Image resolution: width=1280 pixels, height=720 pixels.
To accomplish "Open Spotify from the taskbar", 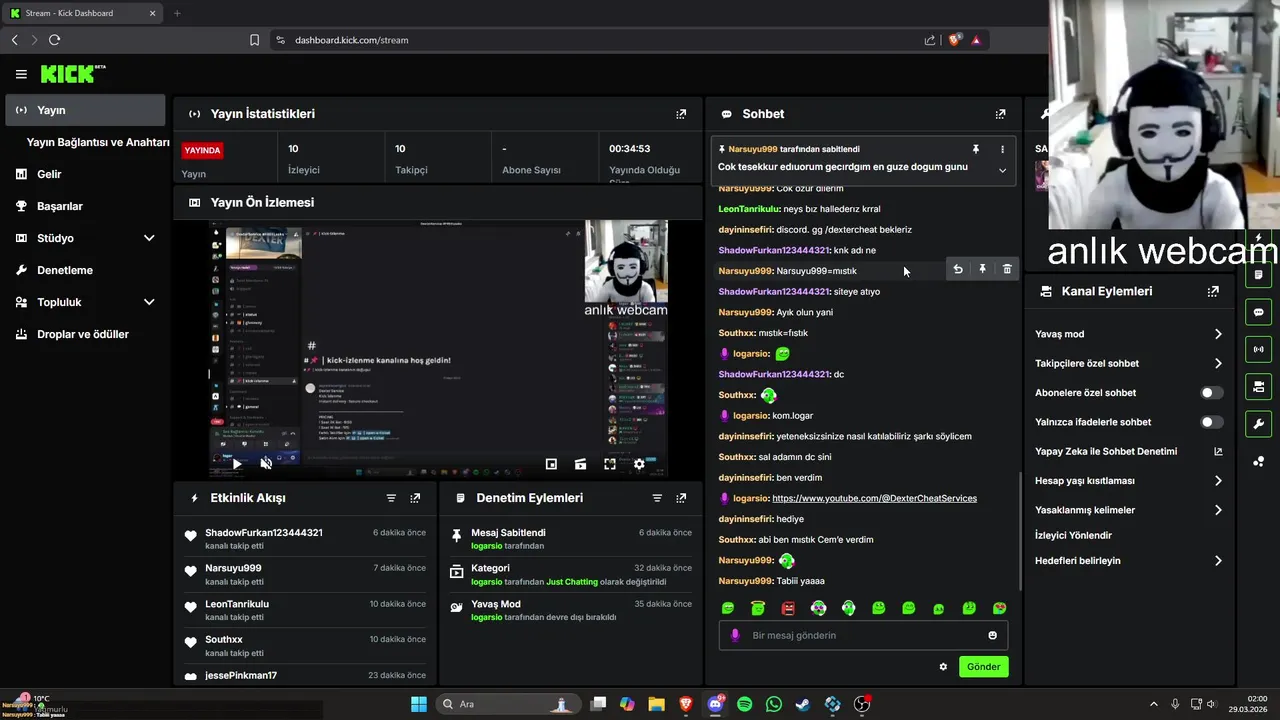I will [x=745, y=704].
